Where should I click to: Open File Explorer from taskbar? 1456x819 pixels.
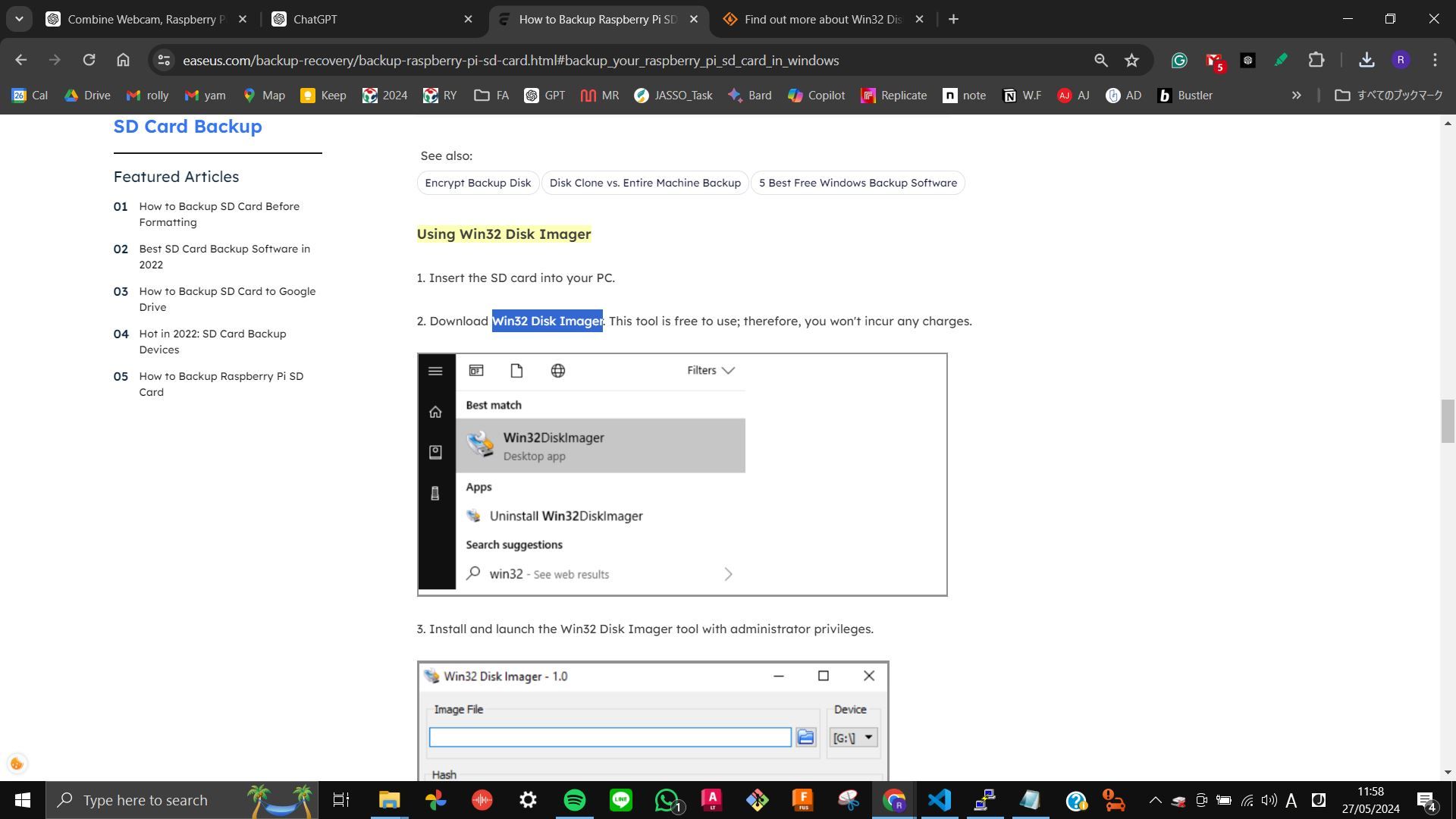pyautogui.click(x=389, y=800)
